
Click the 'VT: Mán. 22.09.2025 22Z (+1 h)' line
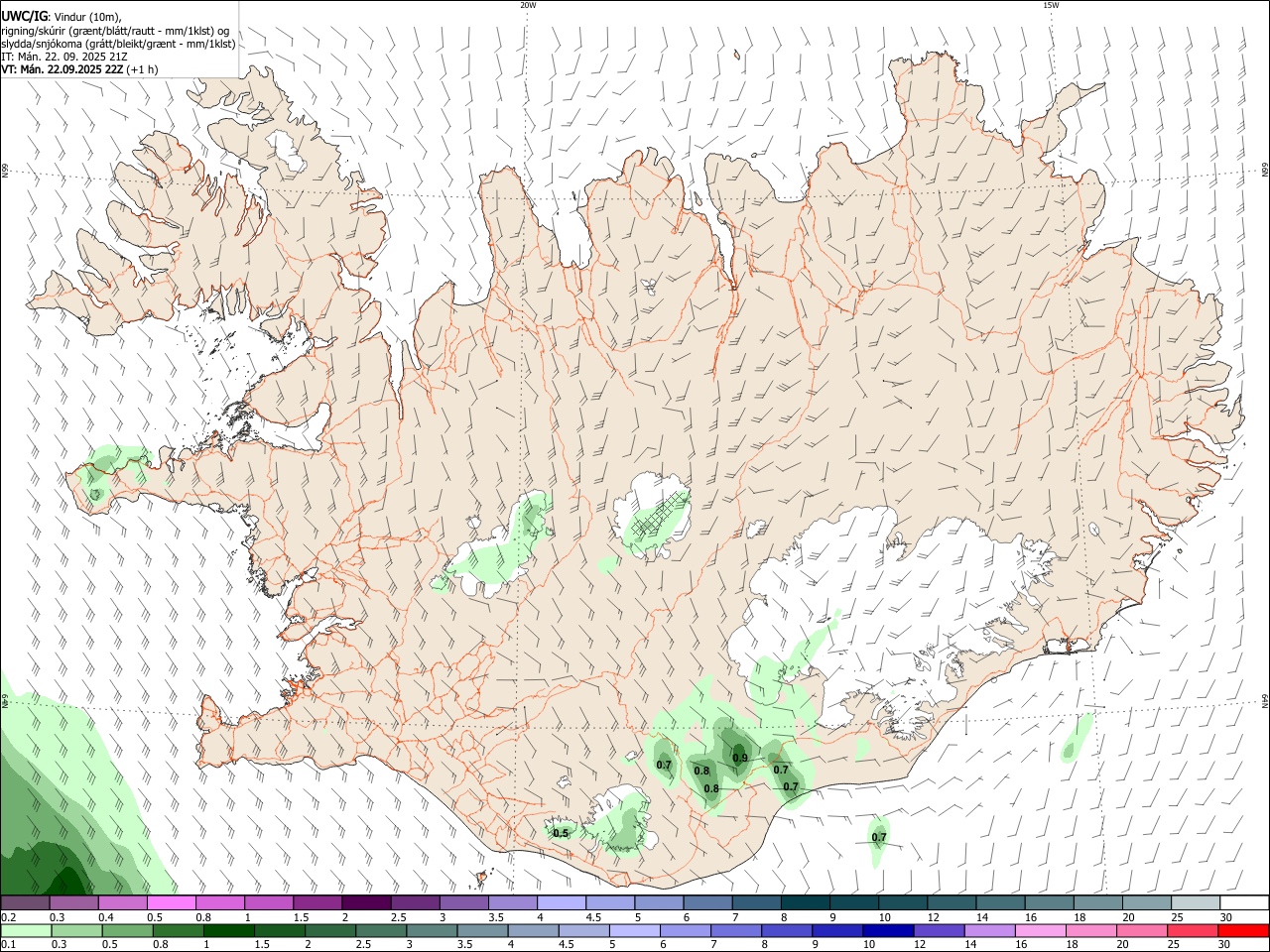pyautogui.click(x=79, y=69)
